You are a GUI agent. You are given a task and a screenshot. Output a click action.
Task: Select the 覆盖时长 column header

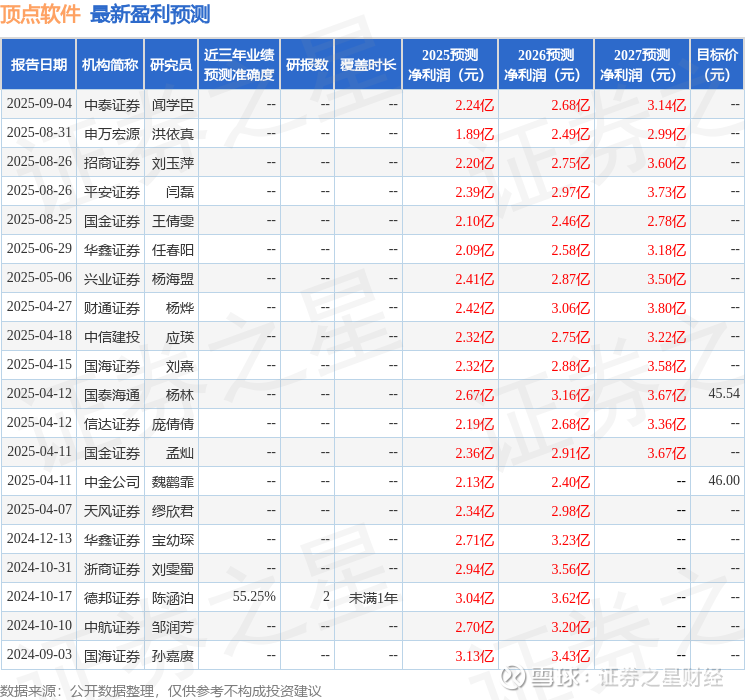368,64
